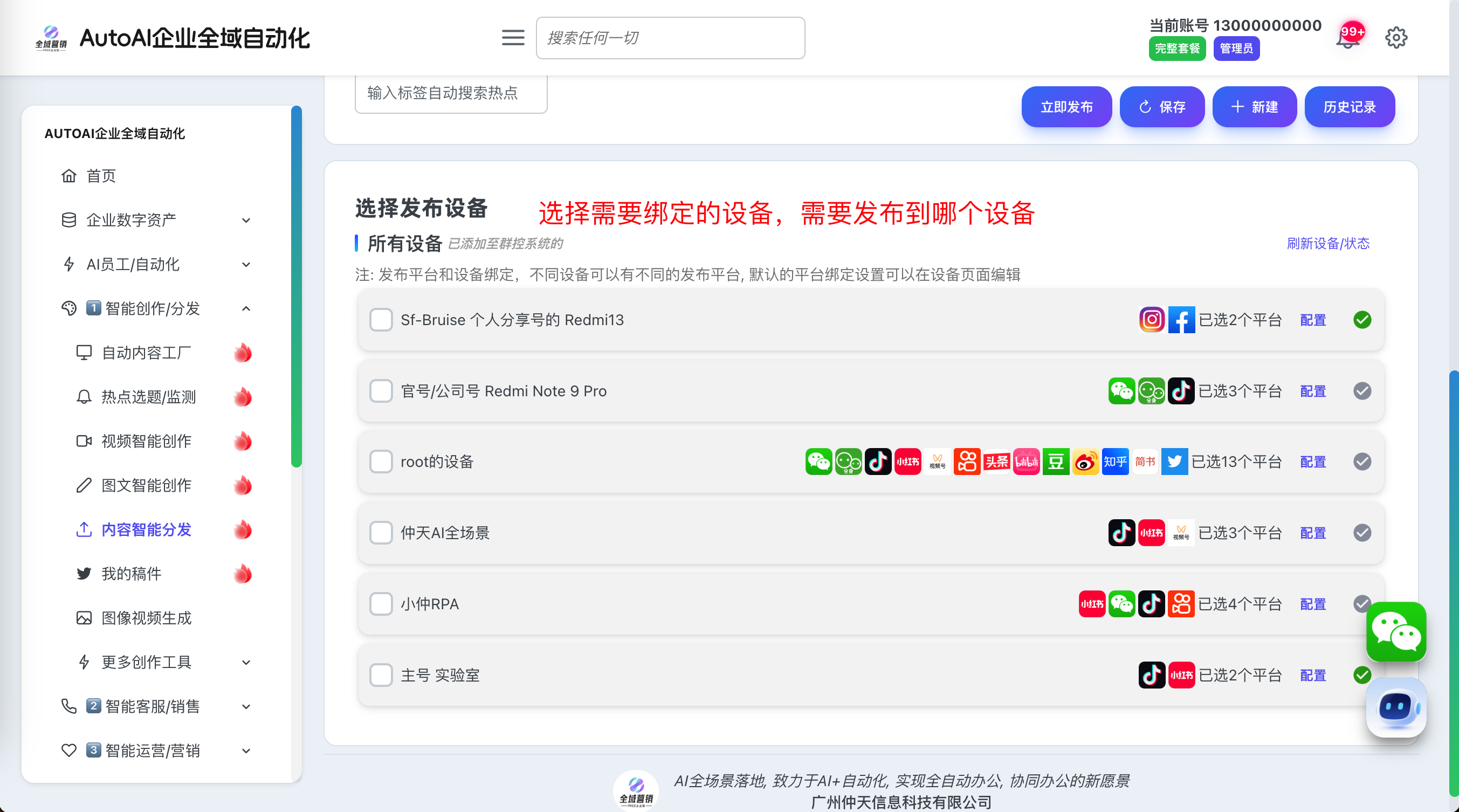Click the Instagram icon on the Sf-Bruise device
Image resolution: width=1459 pixels, height=812 pixels.
click(x=1152, y=320)
